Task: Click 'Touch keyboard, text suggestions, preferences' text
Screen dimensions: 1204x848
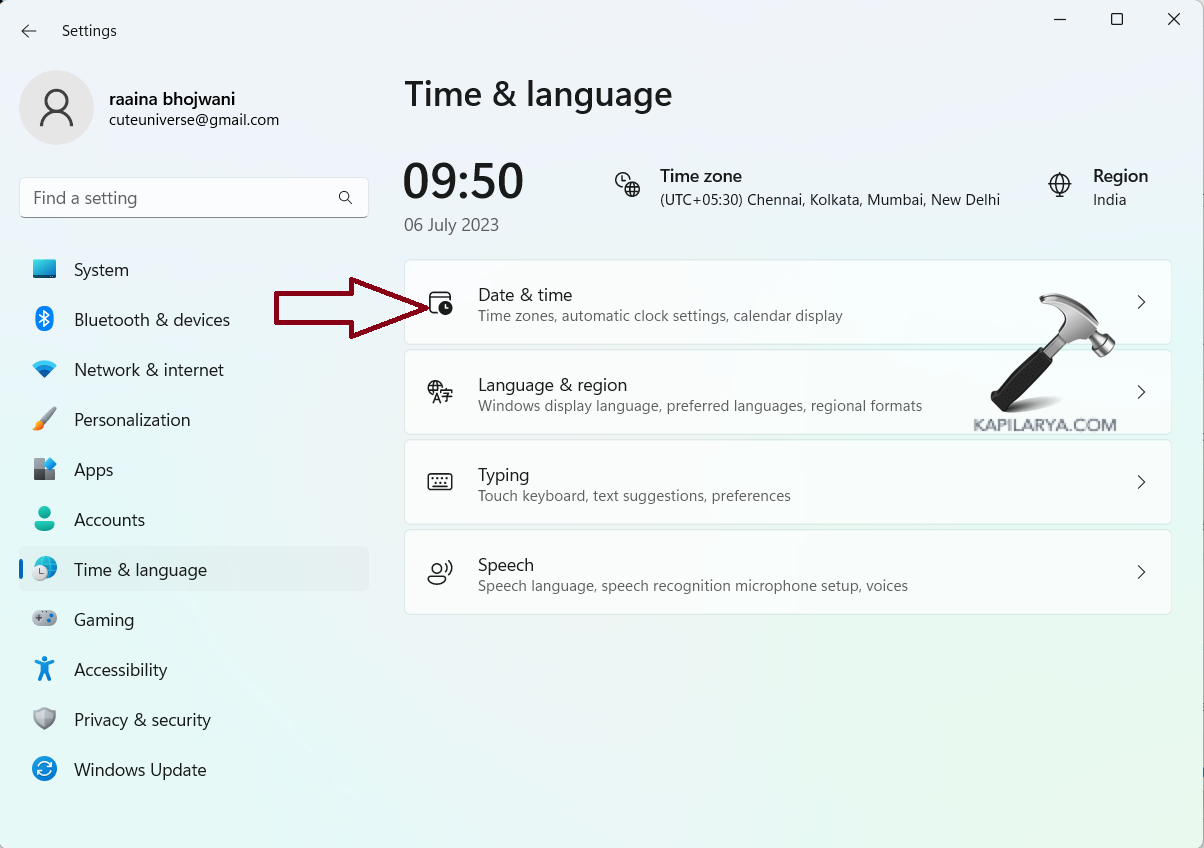Action: (x=634, y=496)
